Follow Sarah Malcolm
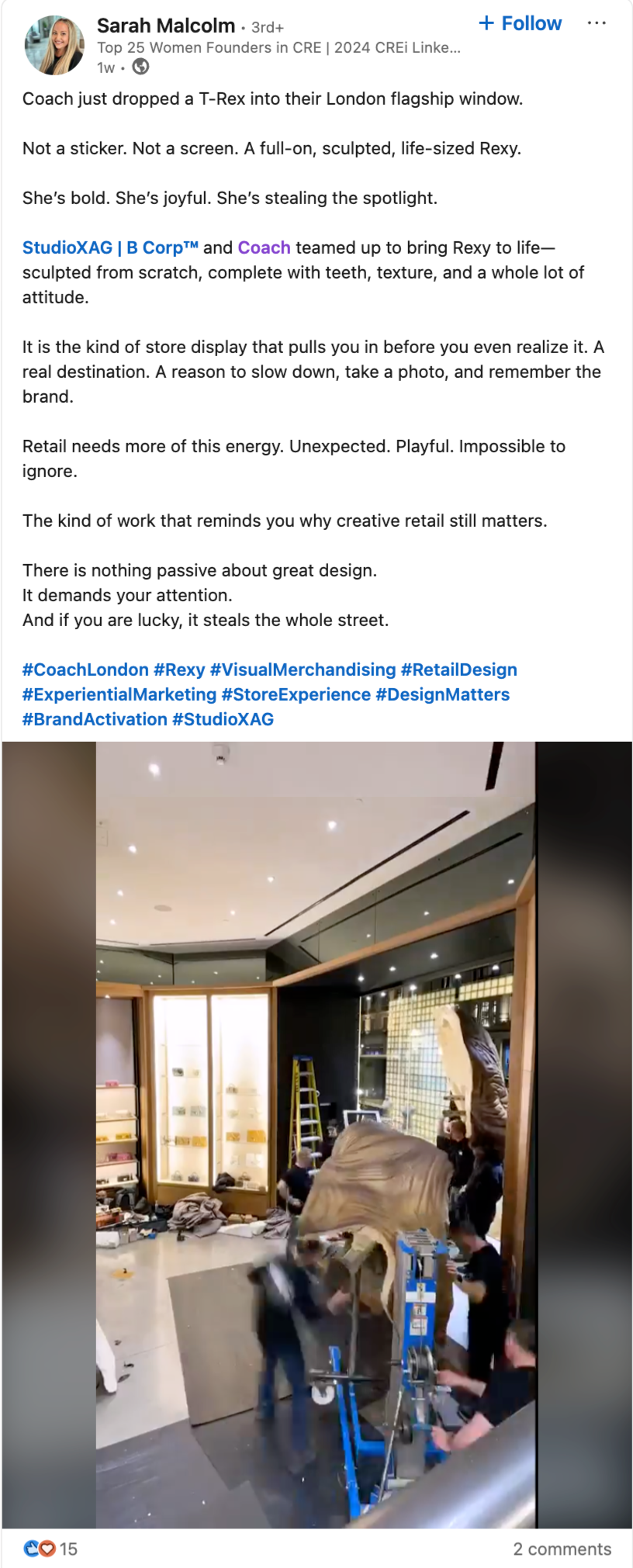Screen dimensions: 633x1568 (520, 23)
